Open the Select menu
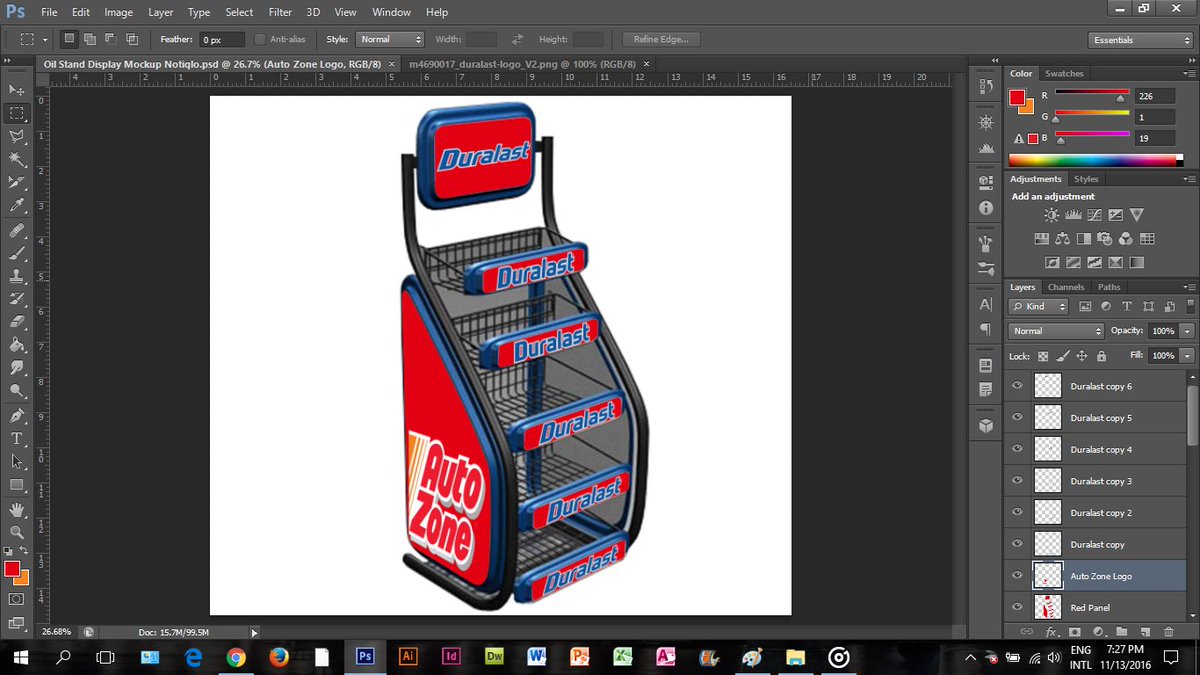The width and height of the screenshot is (1200, 675). pos(239,12)
